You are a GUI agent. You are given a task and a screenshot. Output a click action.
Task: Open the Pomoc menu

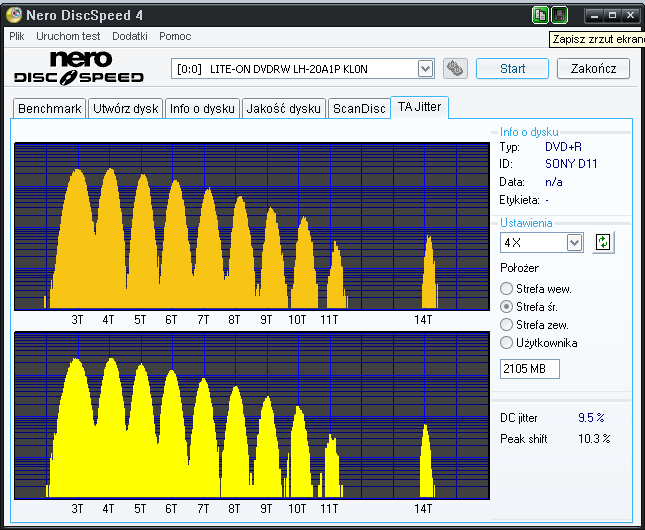pos(175,36)
